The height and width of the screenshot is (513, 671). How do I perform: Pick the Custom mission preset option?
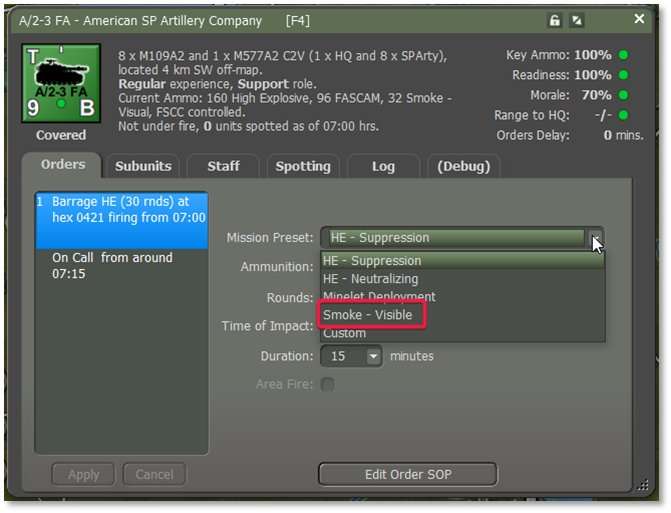tap(344, 333)
